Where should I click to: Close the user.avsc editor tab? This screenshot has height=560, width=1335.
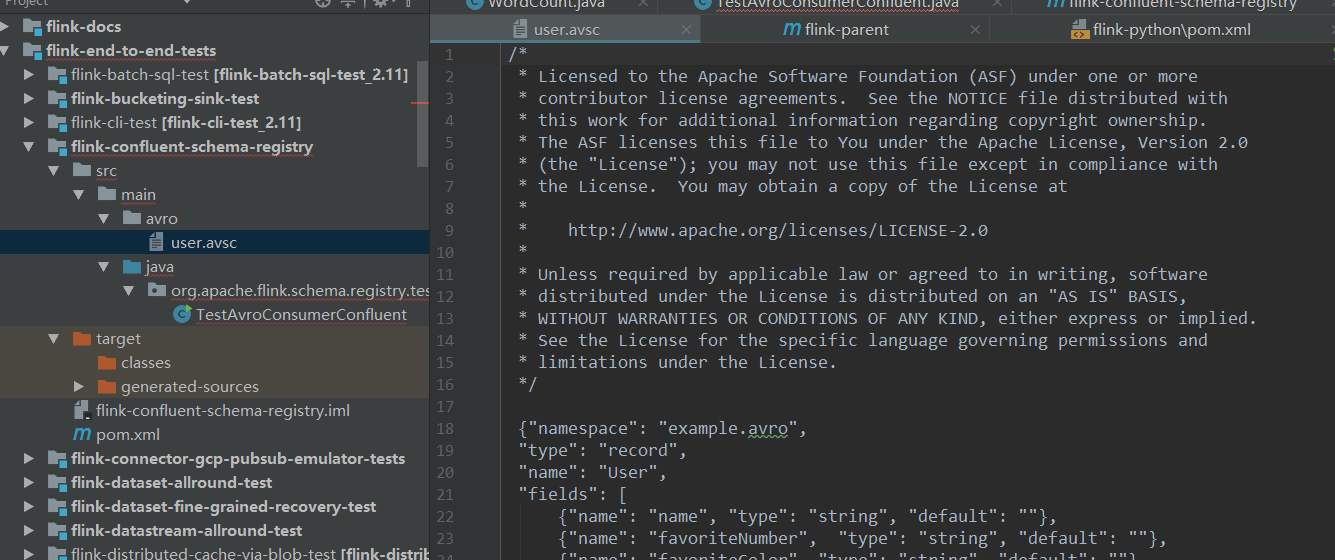[x=686, y=30]
